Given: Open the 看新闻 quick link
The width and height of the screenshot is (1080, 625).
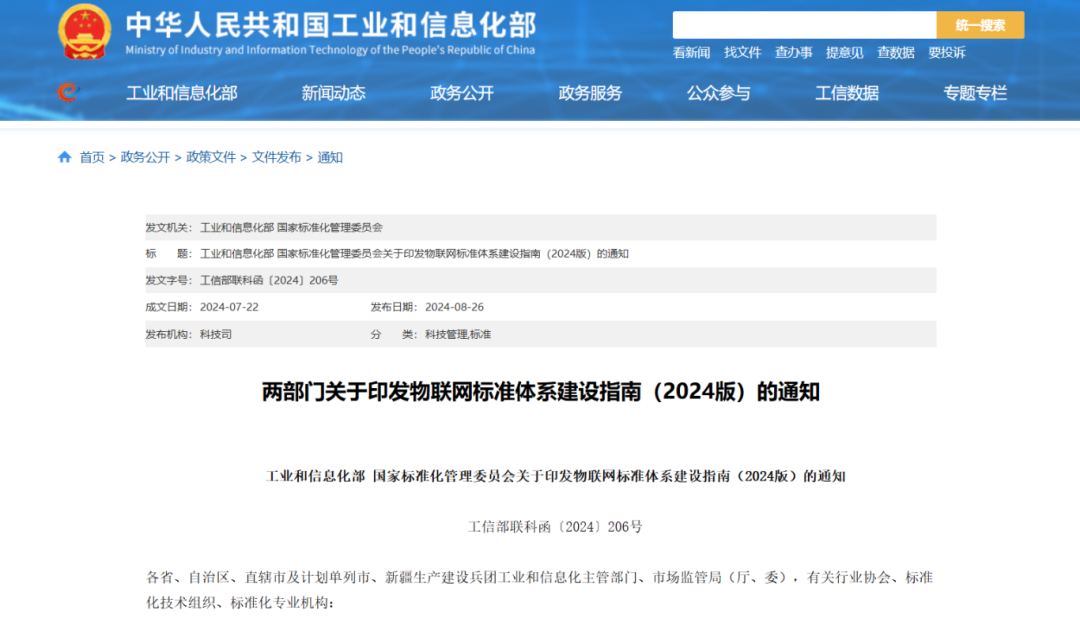Looking at the screenshot, I should [x=691, y=53].
